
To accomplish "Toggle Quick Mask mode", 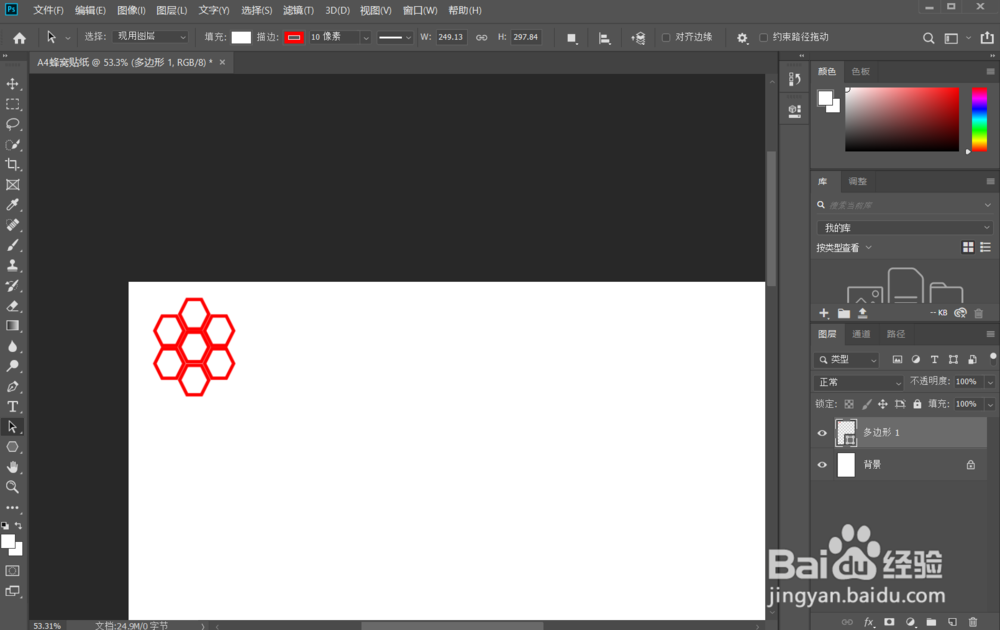I will tap(13, 571).
